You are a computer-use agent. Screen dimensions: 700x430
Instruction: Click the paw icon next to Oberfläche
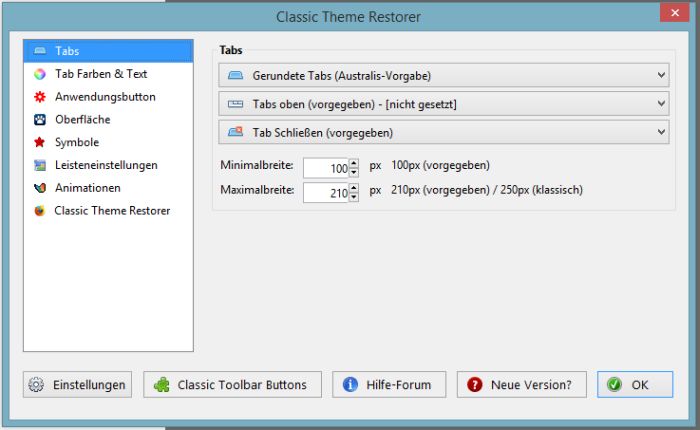click(x=40, y=120)
